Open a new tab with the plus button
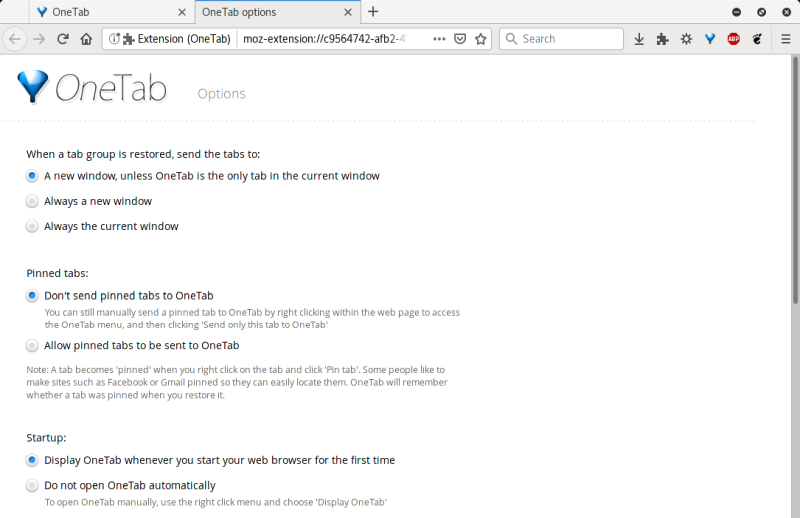Screen dimensions: 800x518 [x=373, y=12]
